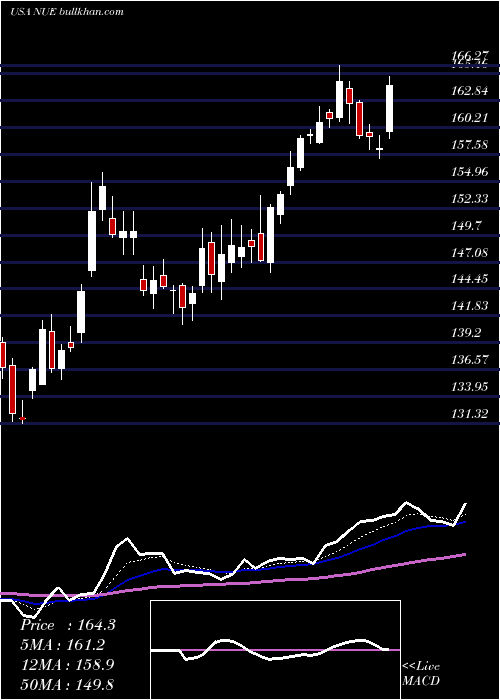Click the last white candlestick on the right
The image size is (500, 700).
pyautogui.click(x=389, y=108)
